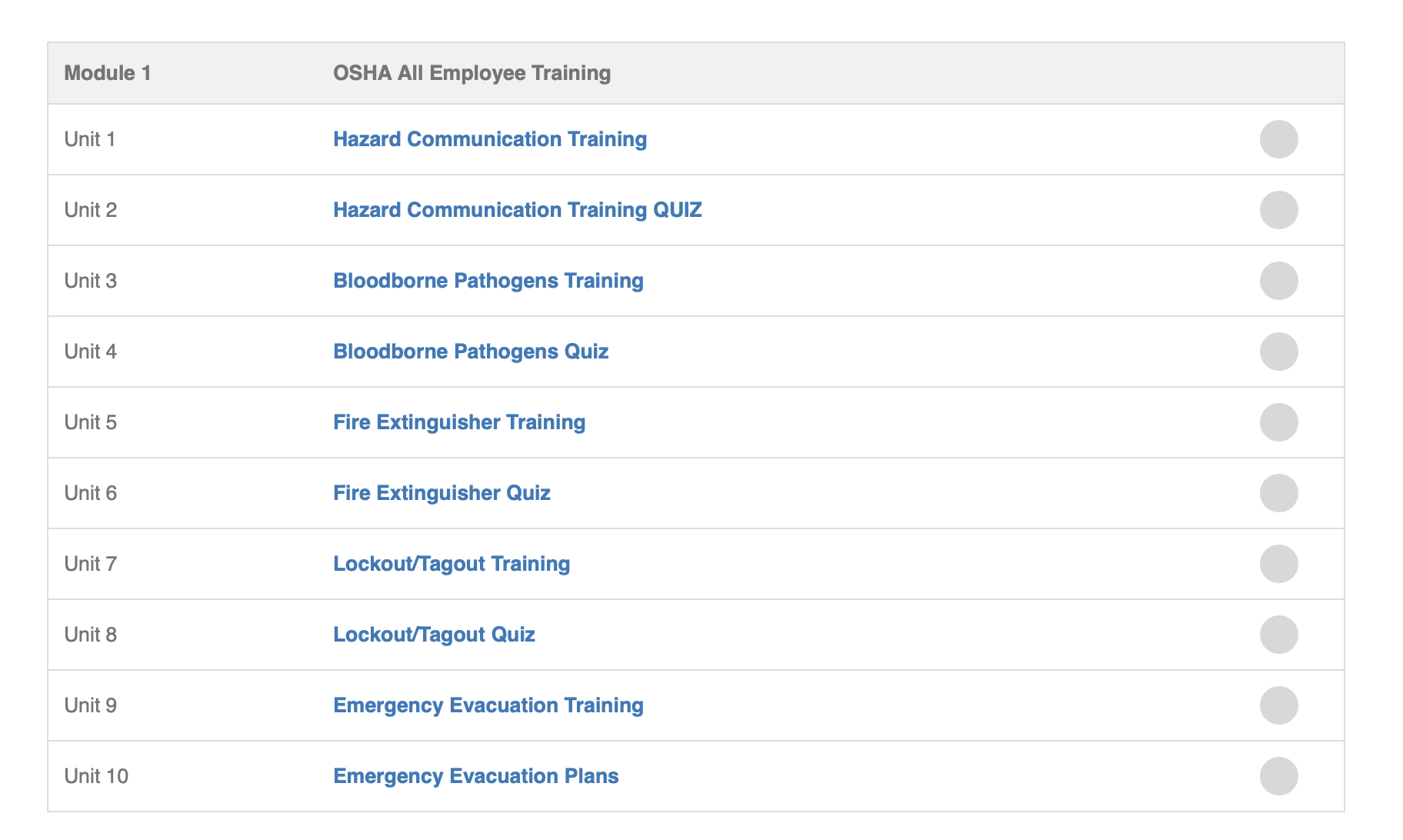1403x840 pixels.
Task: Open Bloodborne Pathogens Training unit
Action: click(488, 281)
